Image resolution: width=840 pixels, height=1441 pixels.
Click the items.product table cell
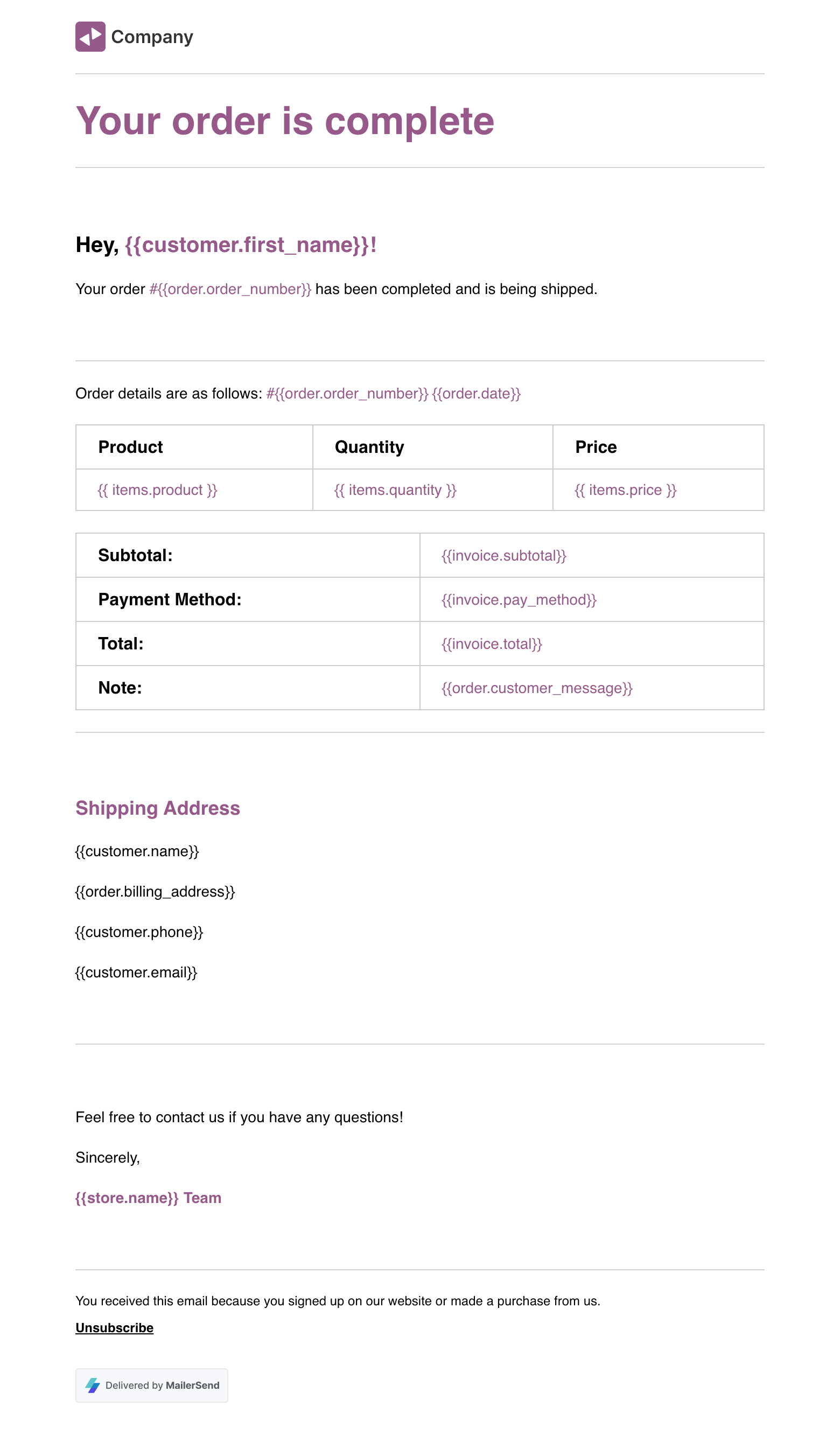[x=157, y=490]
